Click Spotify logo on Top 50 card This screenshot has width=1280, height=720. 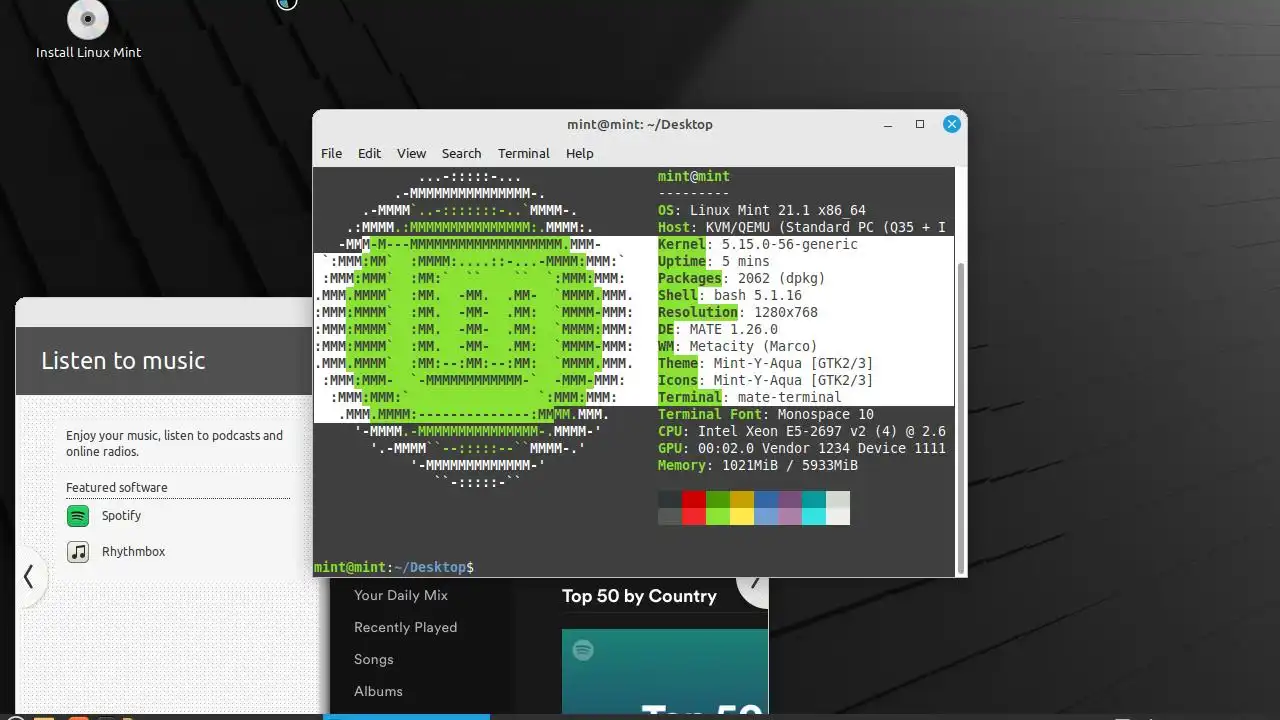click(x=583, y=651)
